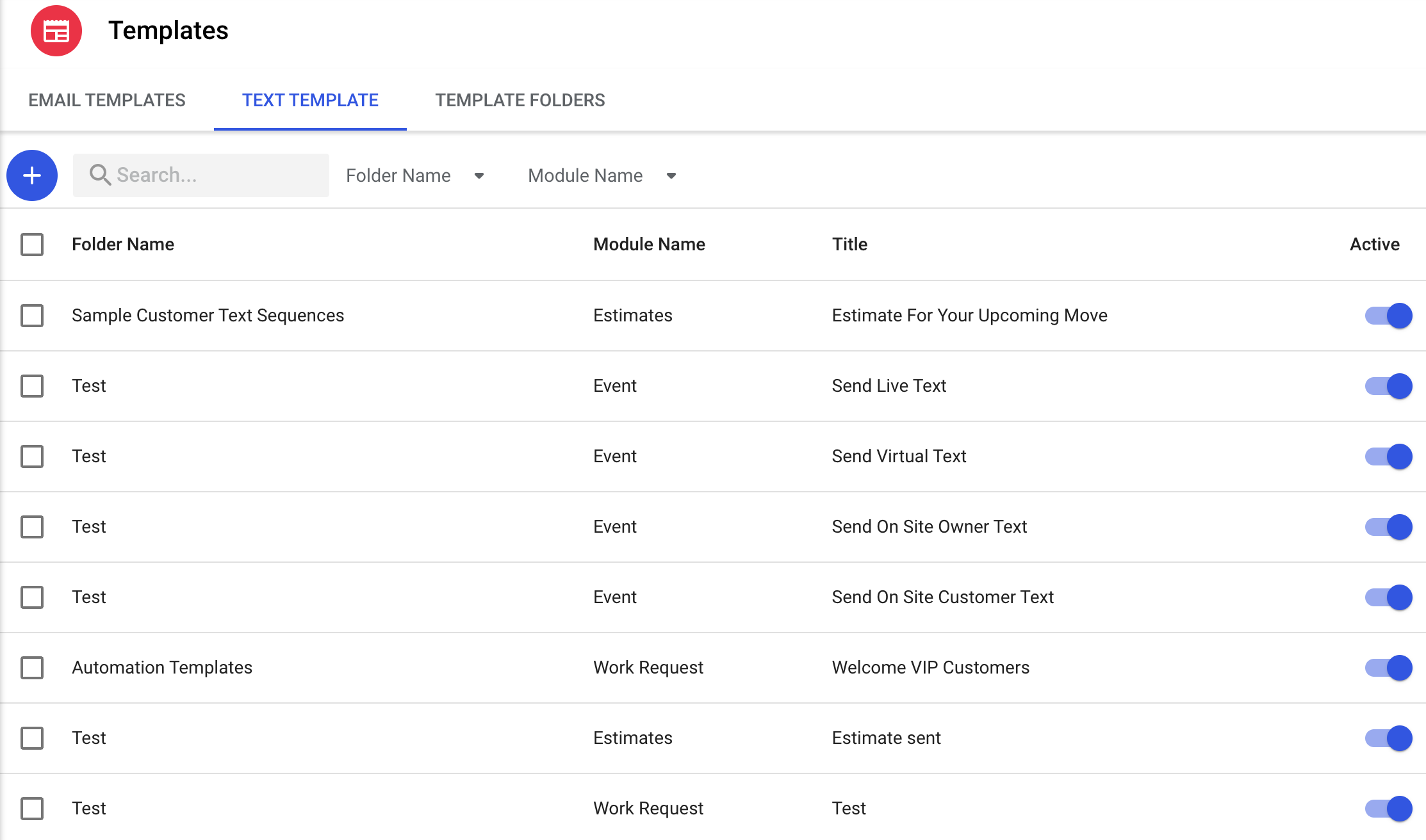Tick checkbox for Sample Customer Text Sequences row
1426x840 pixels.
(32, 315)
